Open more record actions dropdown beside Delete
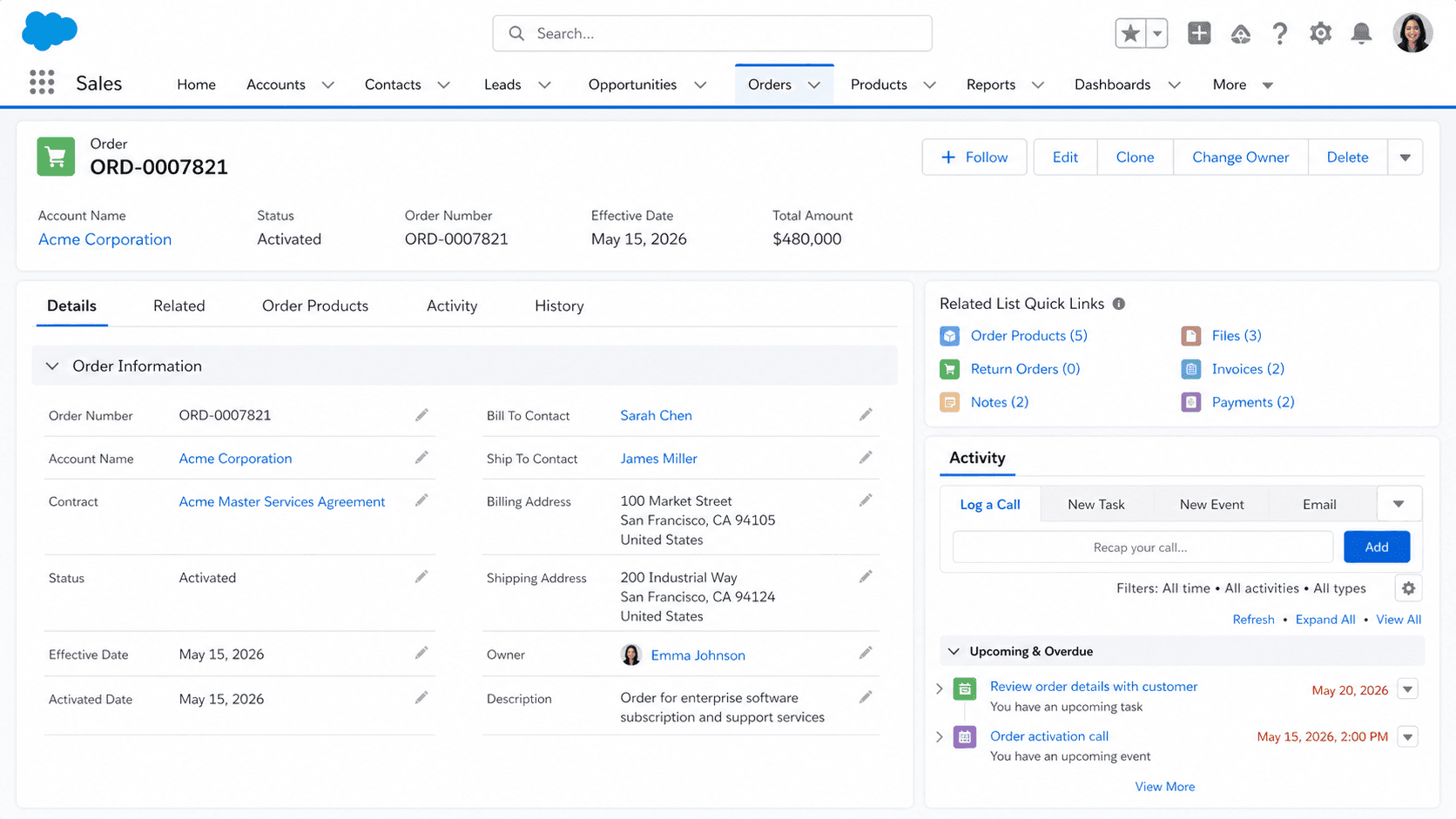 tap(1405, 158)
